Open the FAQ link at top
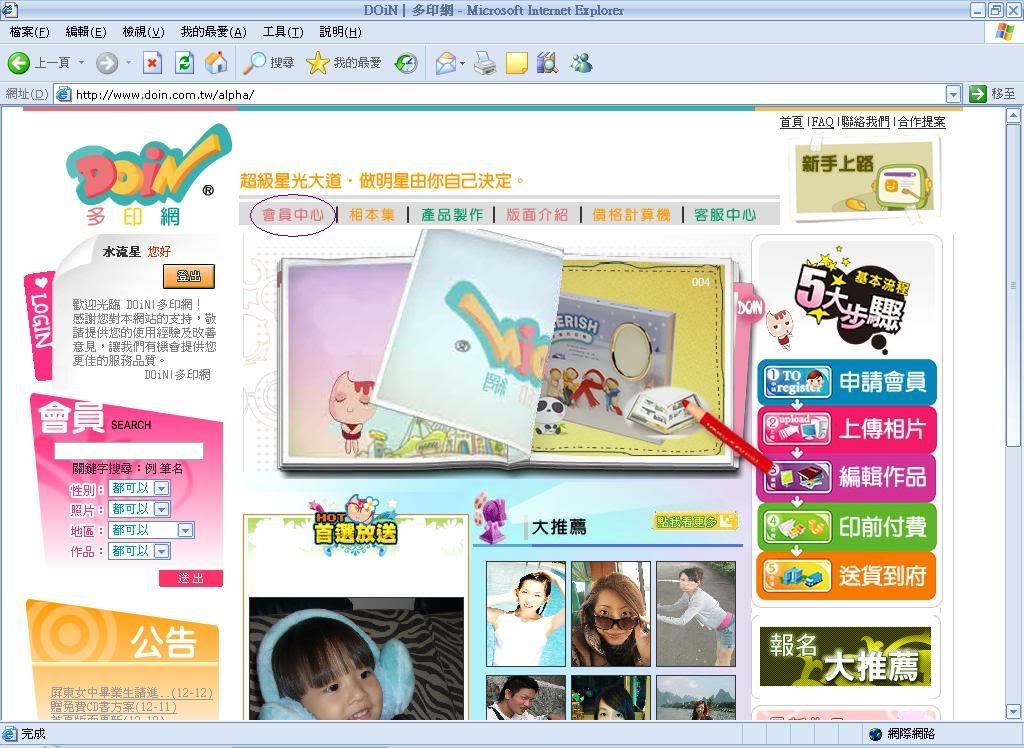Image resolution: width=1024 pixels, height=748 pixels. [822, 122]
